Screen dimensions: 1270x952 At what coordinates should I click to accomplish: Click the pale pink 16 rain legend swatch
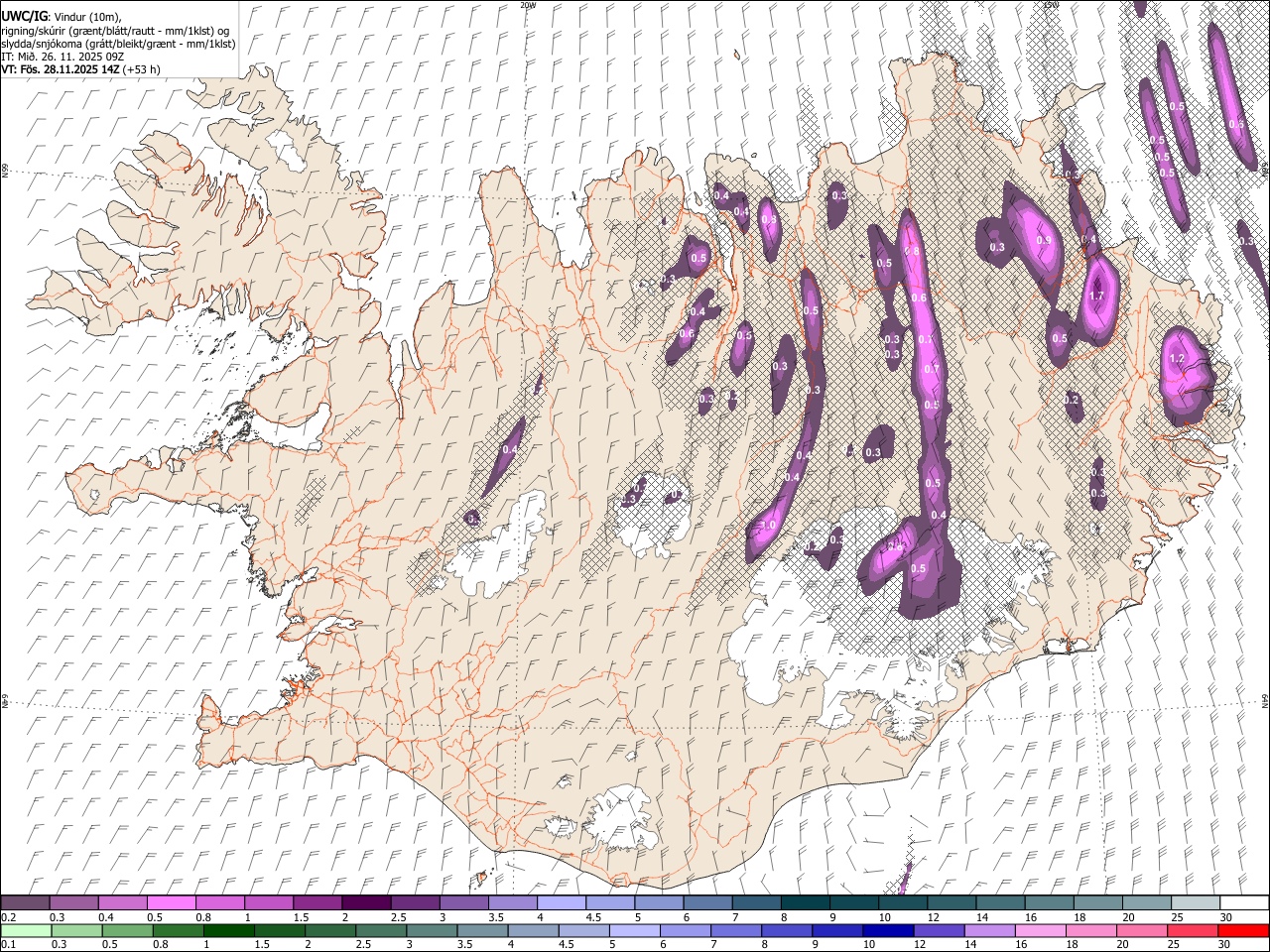1040,930
